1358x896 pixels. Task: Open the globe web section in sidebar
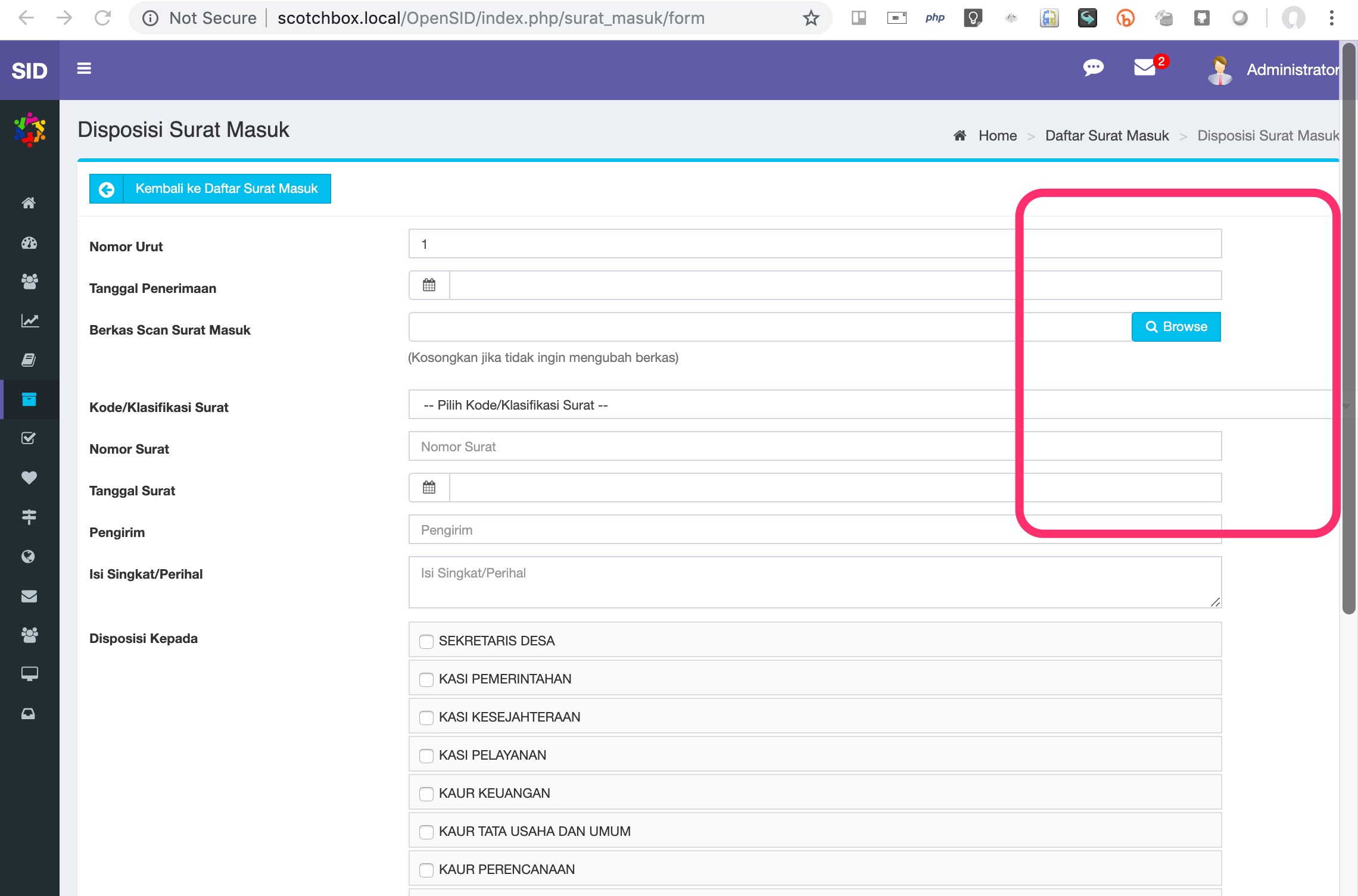tap(29, 557)
